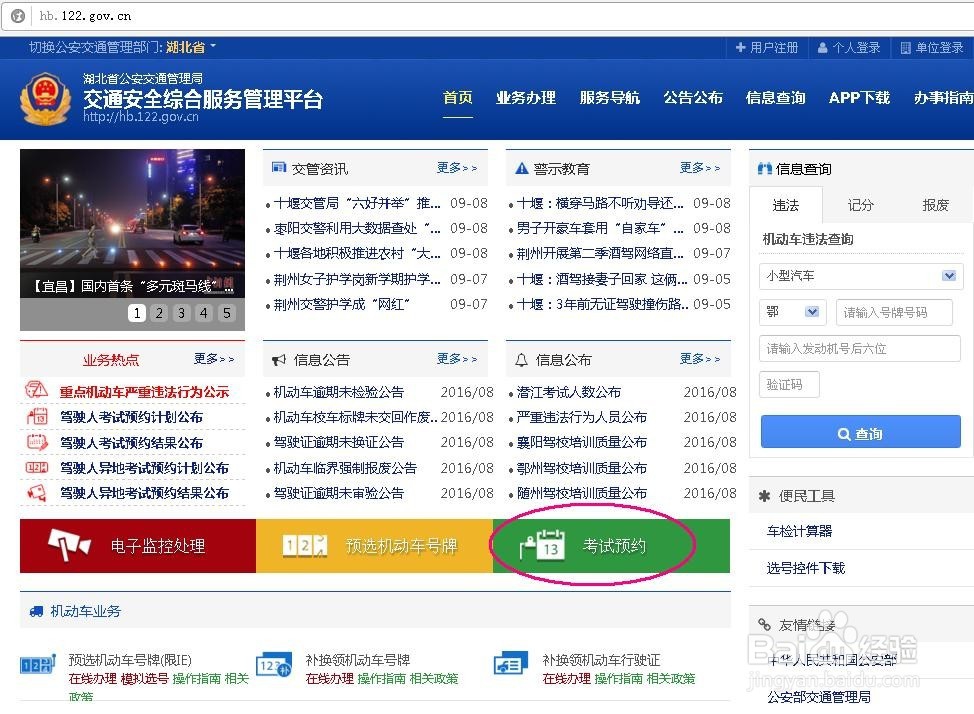Open 补换领机动车行驶证 service icon
Screen dimensions: 974x714
point(511,662)
